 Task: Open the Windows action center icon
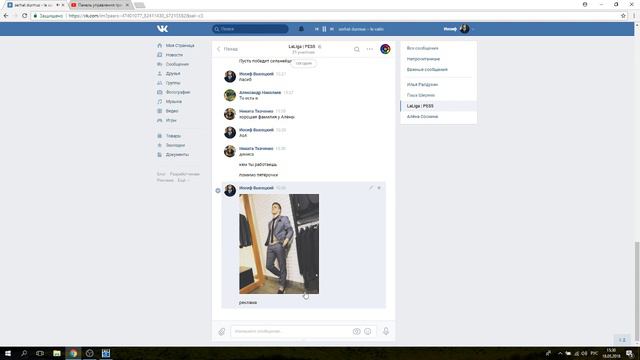tap(630, 353)
